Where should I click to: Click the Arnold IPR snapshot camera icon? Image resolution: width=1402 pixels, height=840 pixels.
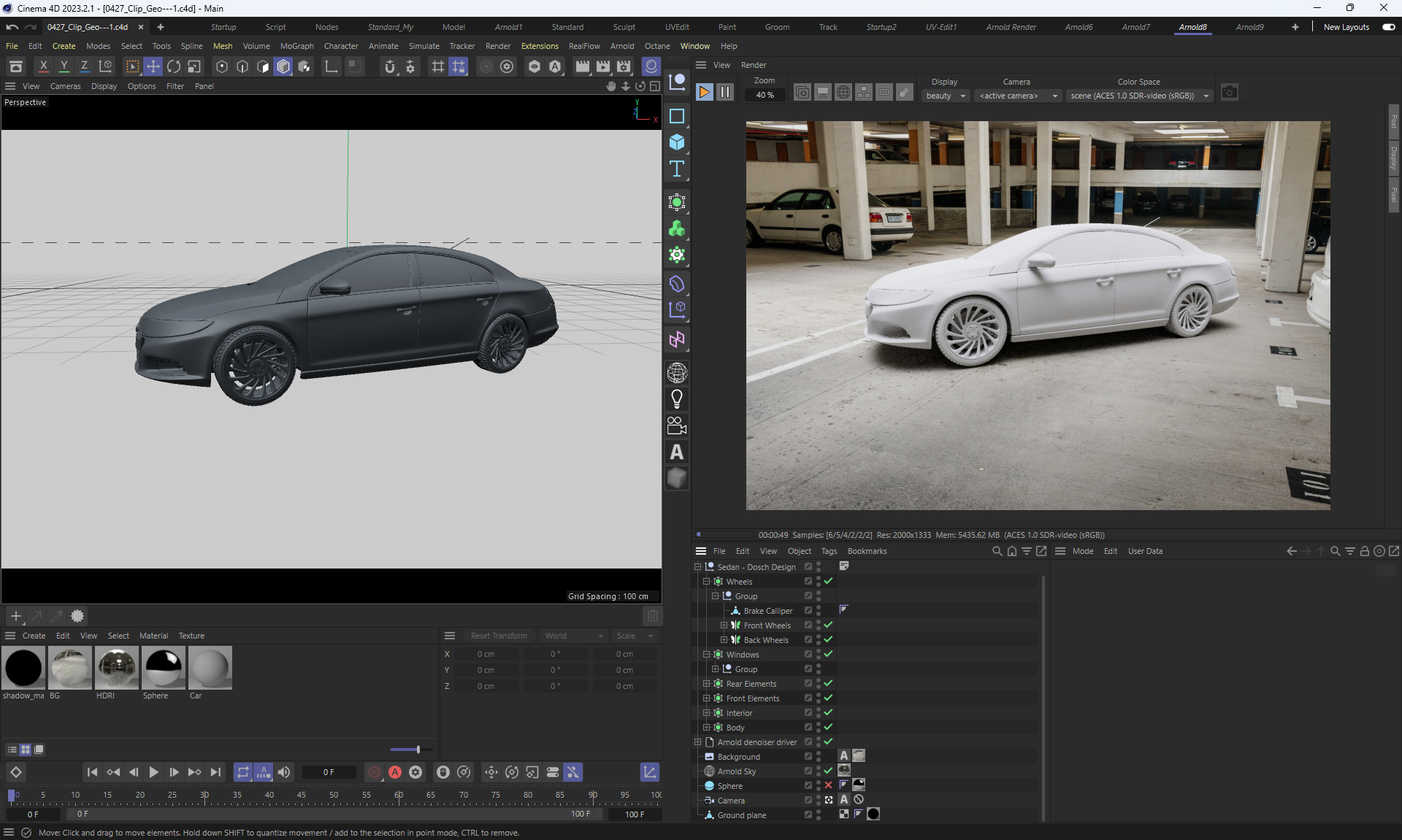(x=1230, y=93)
